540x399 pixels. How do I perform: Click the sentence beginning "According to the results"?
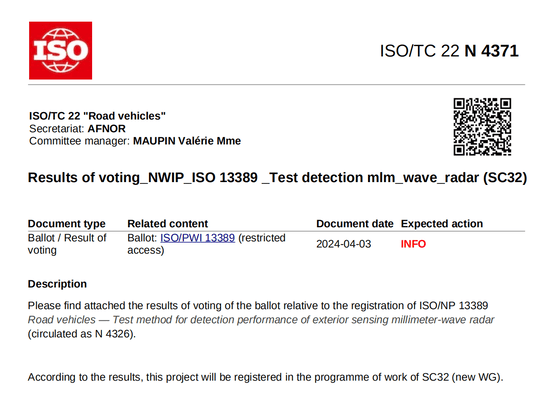click(266, 377)
